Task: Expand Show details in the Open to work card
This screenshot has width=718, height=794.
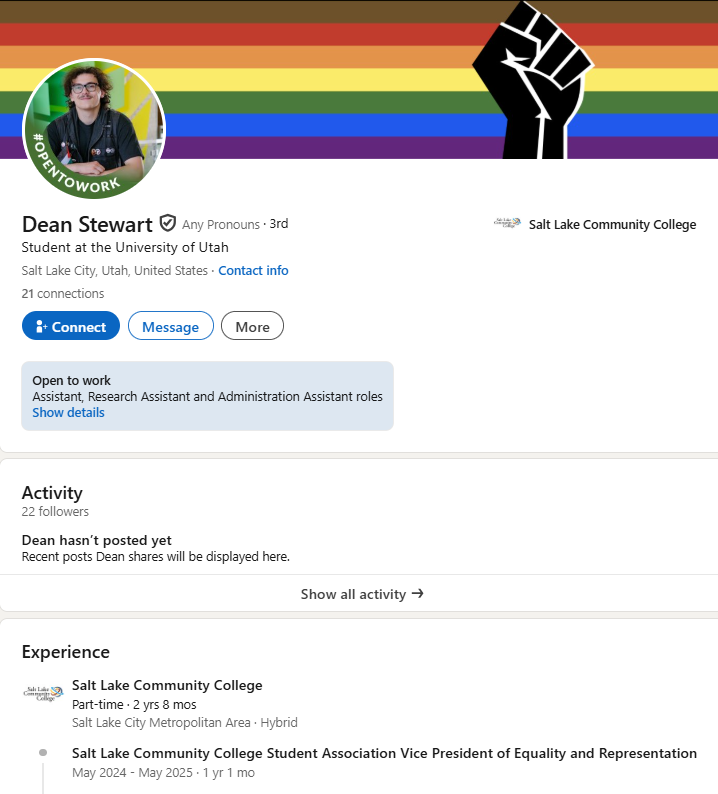Action: (x=68, y=412)
